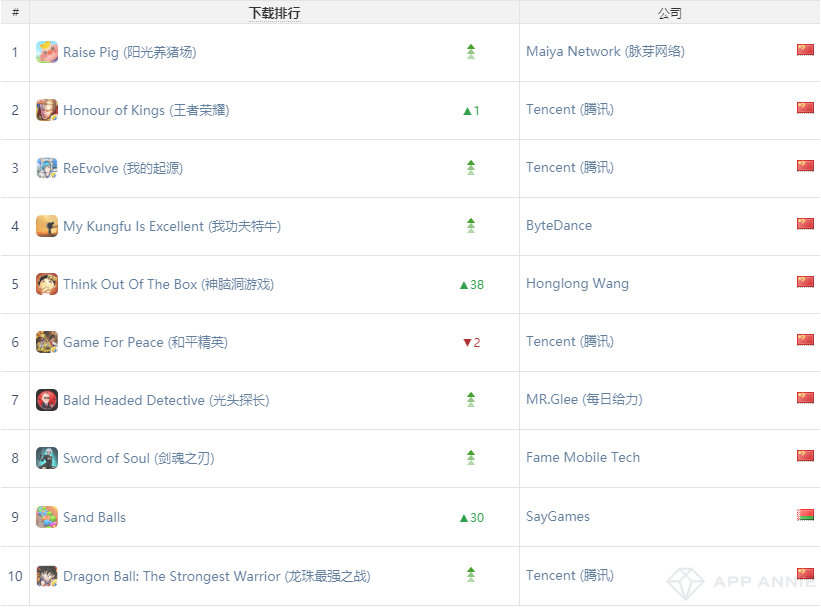Click the Dragon Ball app icon
The image size is (821, 608).
pyautogui.click(x=47, y=576)
